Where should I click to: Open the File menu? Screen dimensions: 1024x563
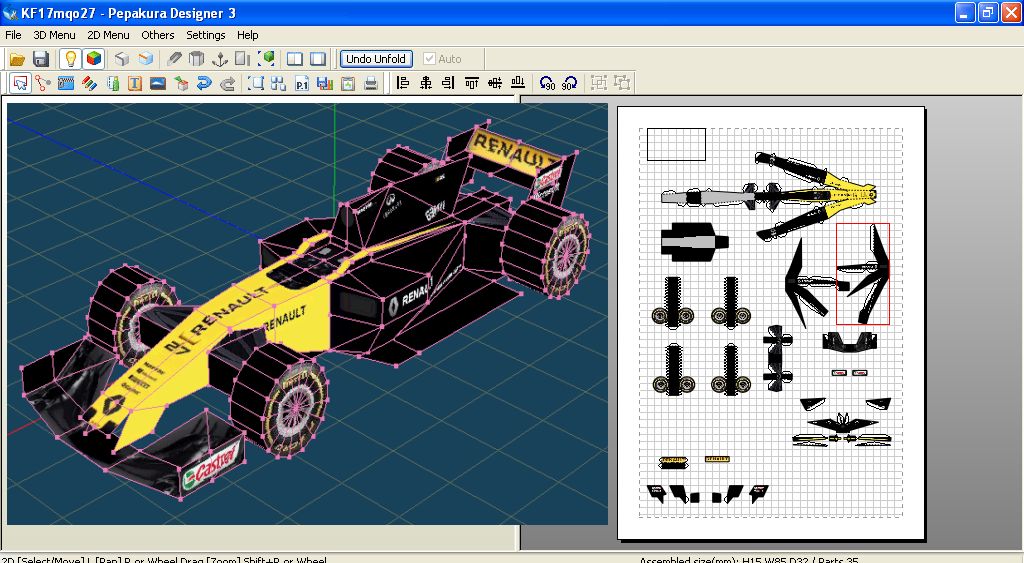pyautogui.click(x=13, y=35)
